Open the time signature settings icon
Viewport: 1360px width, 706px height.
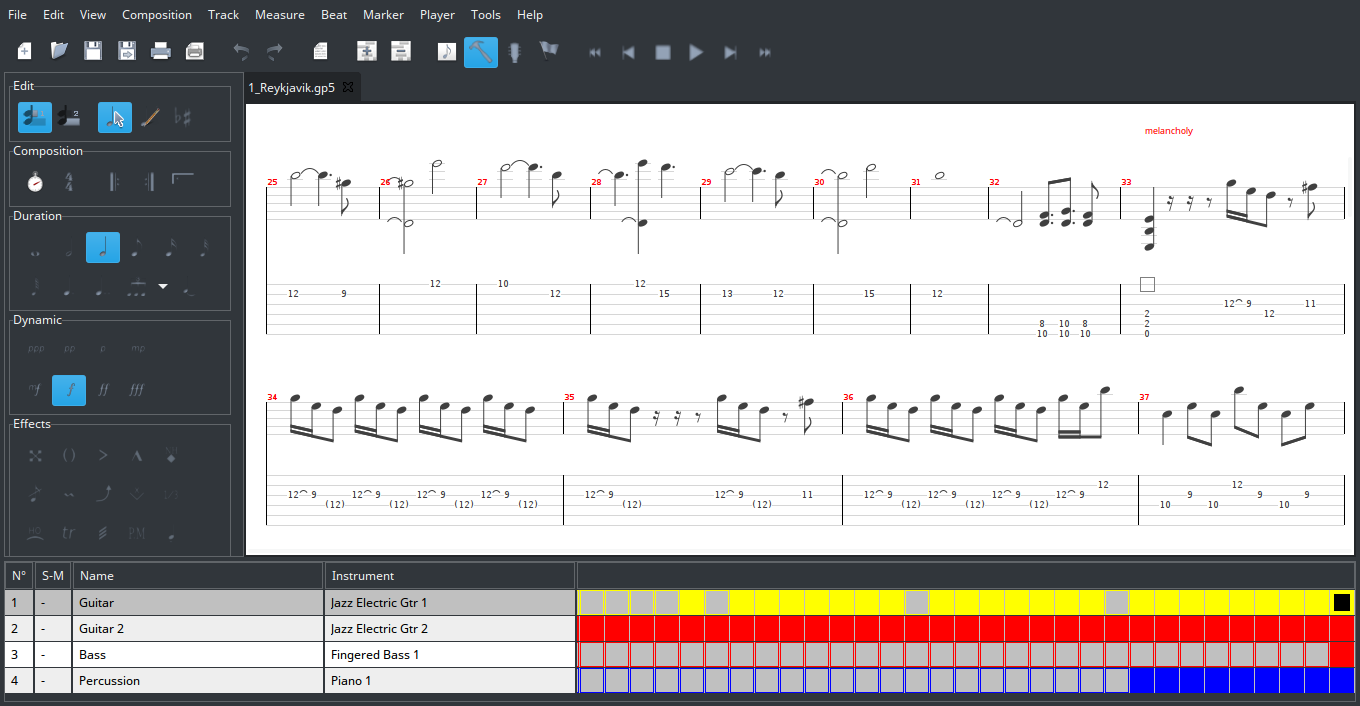pyautogui.click(x=69, y=182)
